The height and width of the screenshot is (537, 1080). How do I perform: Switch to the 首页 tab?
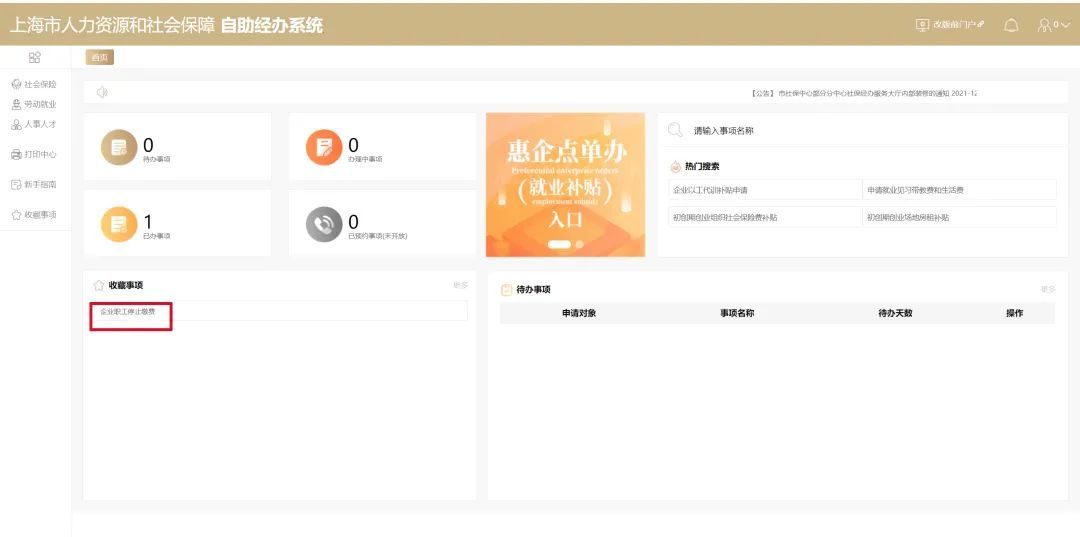[100, 58]
